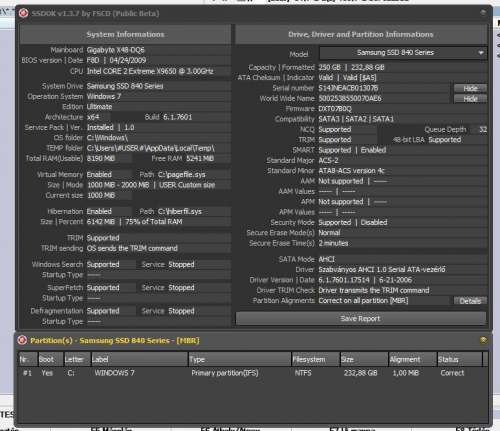Click the Queue Depth value 32

[x=483, y=129]
